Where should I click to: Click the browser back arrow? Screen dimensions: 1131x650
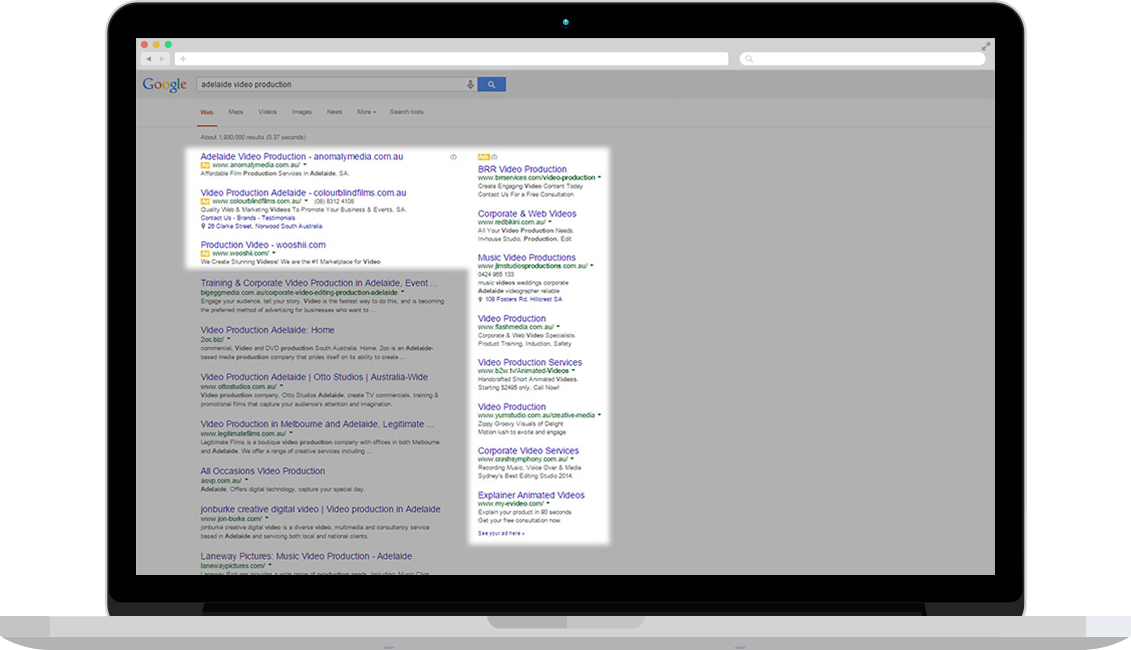click(149, 59)
